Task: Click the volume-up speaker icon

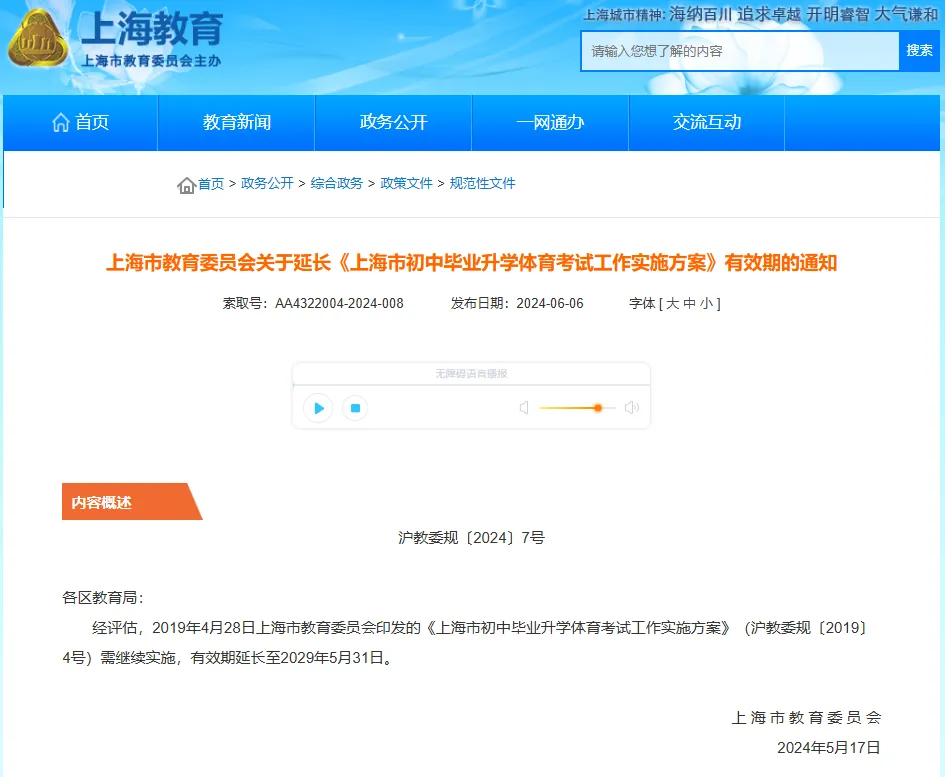Action: coord(631,408)
